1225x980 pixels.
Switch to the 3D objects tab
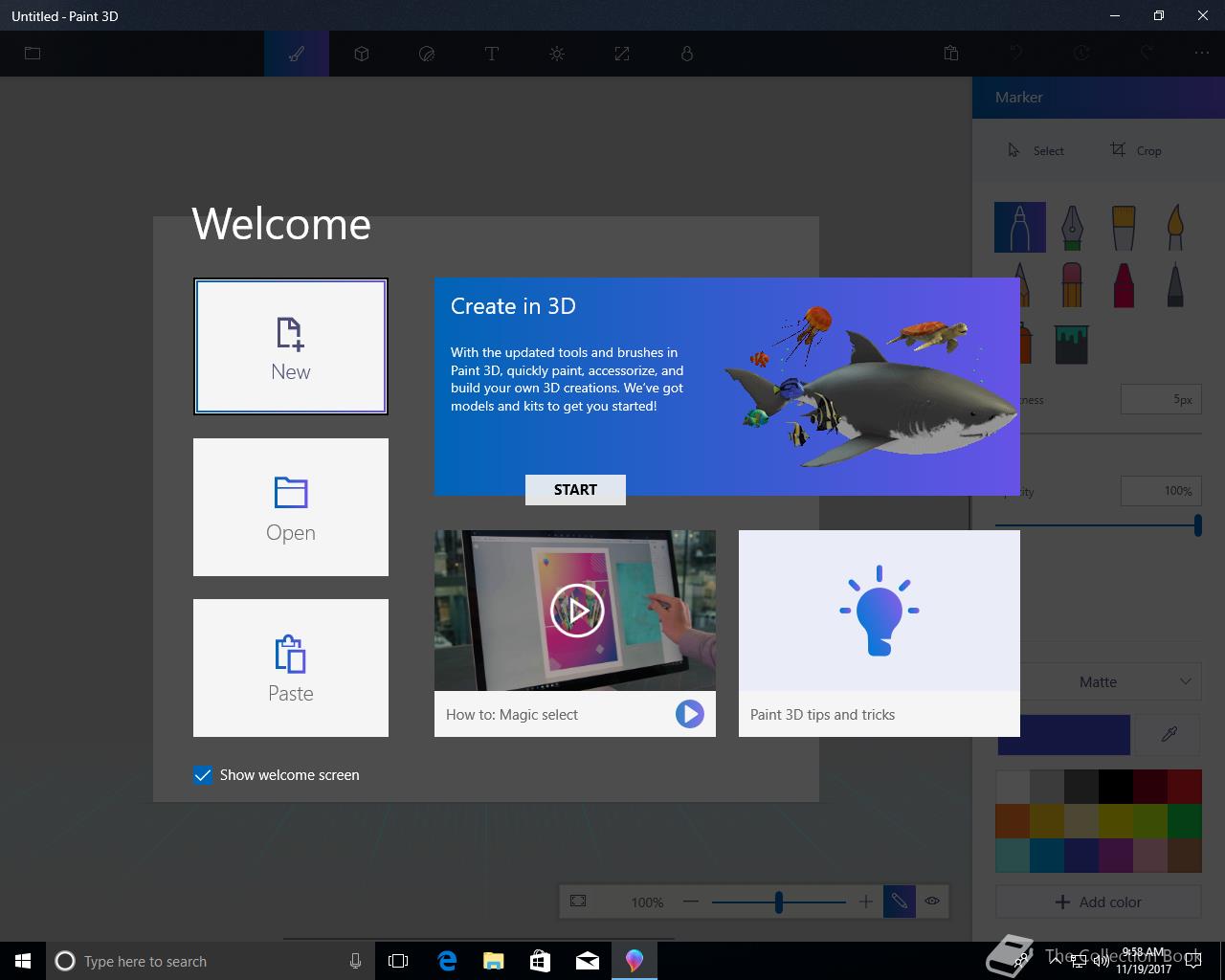coord(362,54)
